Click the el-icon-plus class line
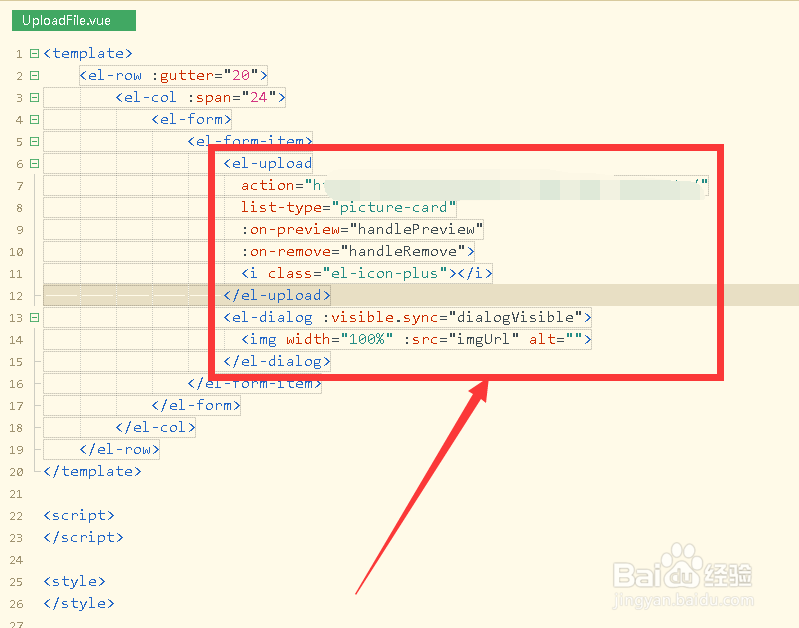799x628 pixels. [366, 273]
